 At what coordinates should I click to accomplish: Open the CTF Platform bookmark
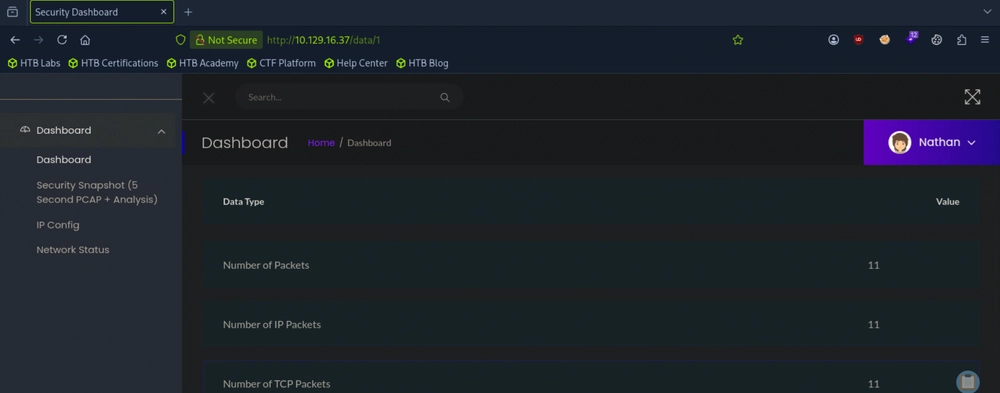(281, 63)
